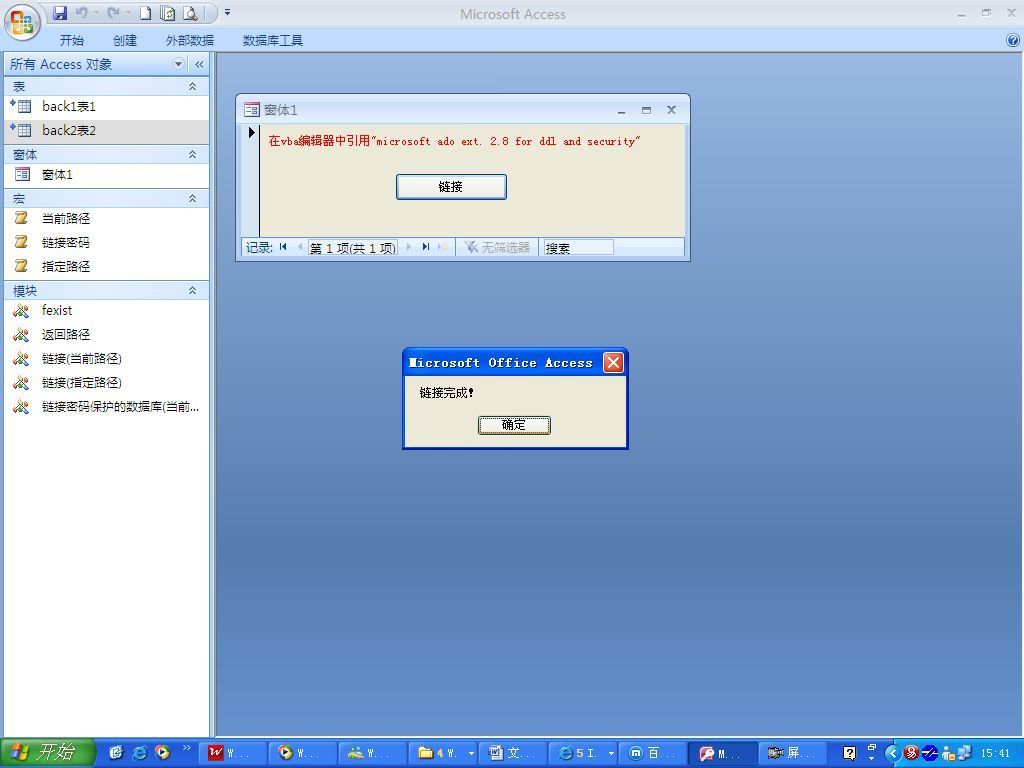This screenshot has width=1024, height=768.
Task: Open the Office button menu
Action: tap(22, 22)
